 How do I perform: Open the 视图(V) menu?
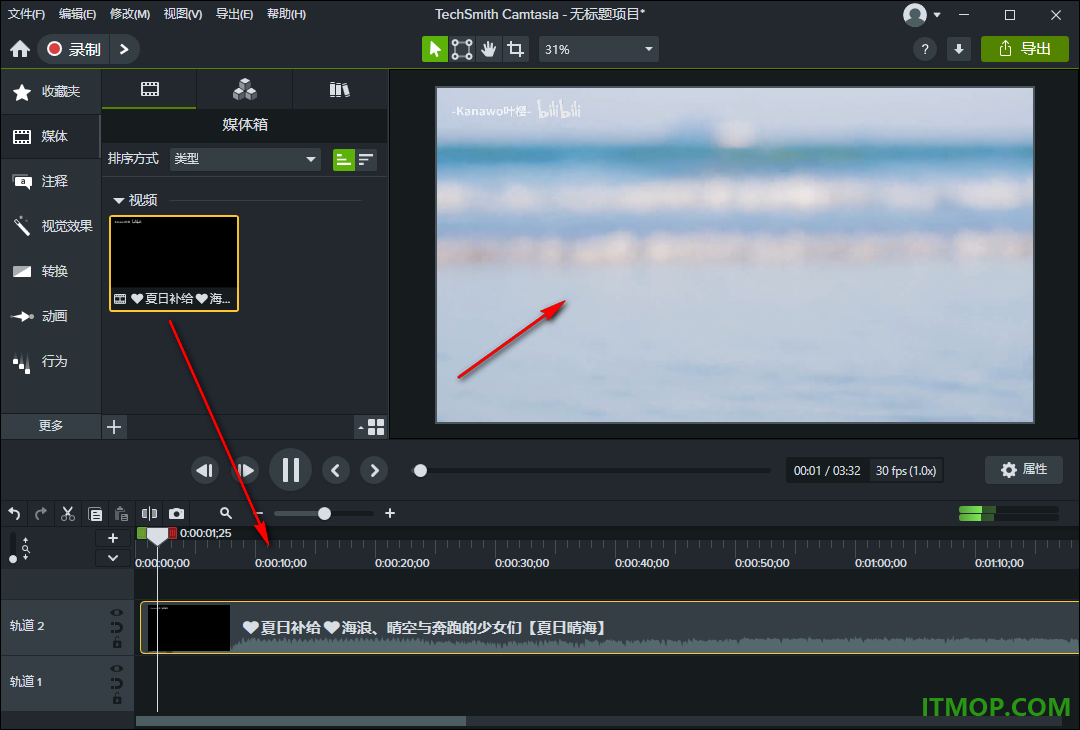coord(183,14)
